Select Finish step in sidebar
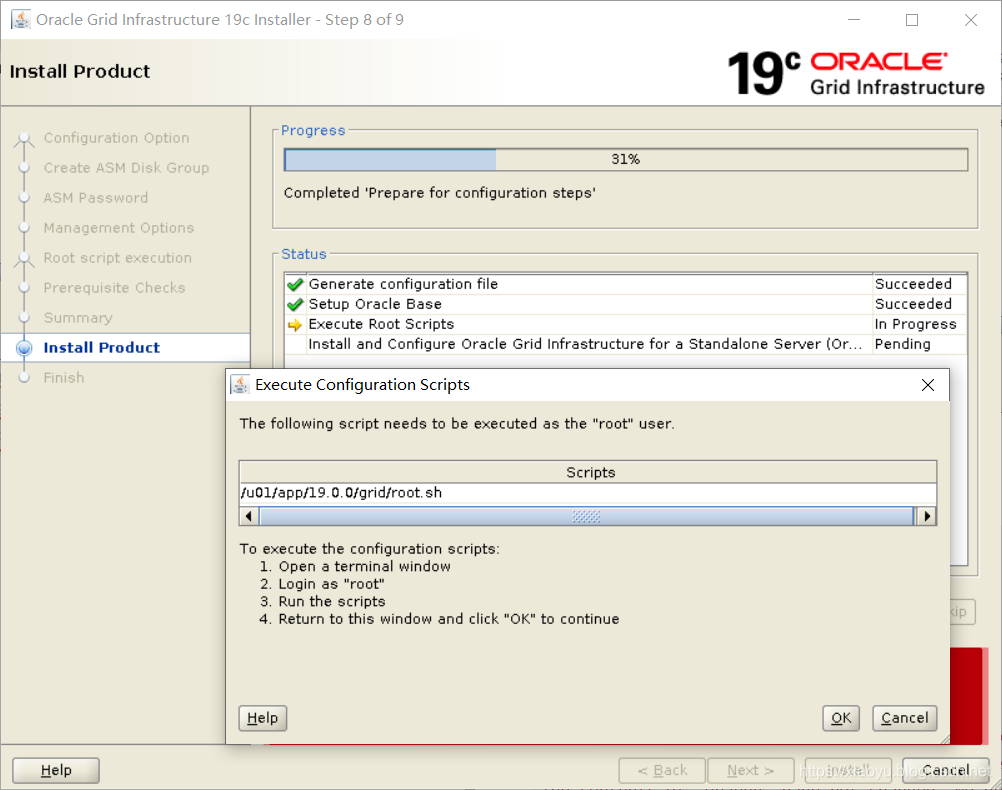1002x790 pixels. 64,378
